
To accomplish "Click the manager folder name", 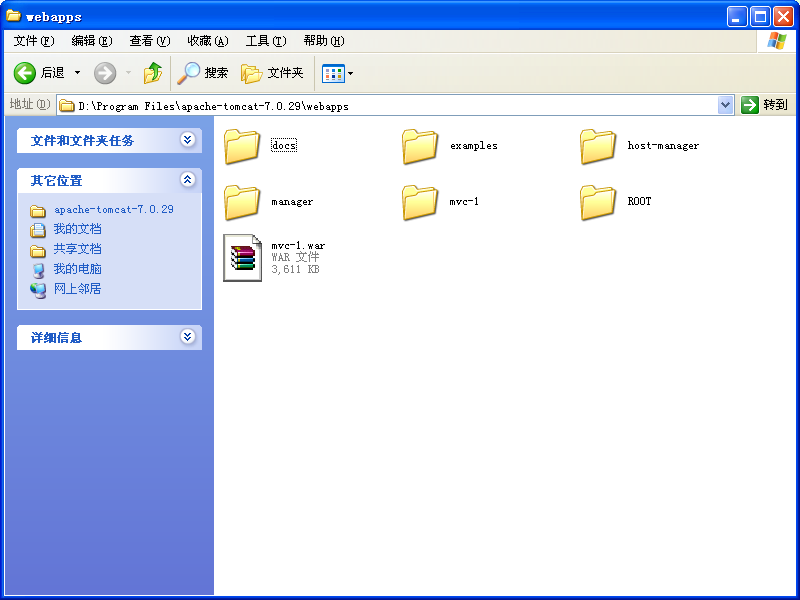I will point(292,202).
